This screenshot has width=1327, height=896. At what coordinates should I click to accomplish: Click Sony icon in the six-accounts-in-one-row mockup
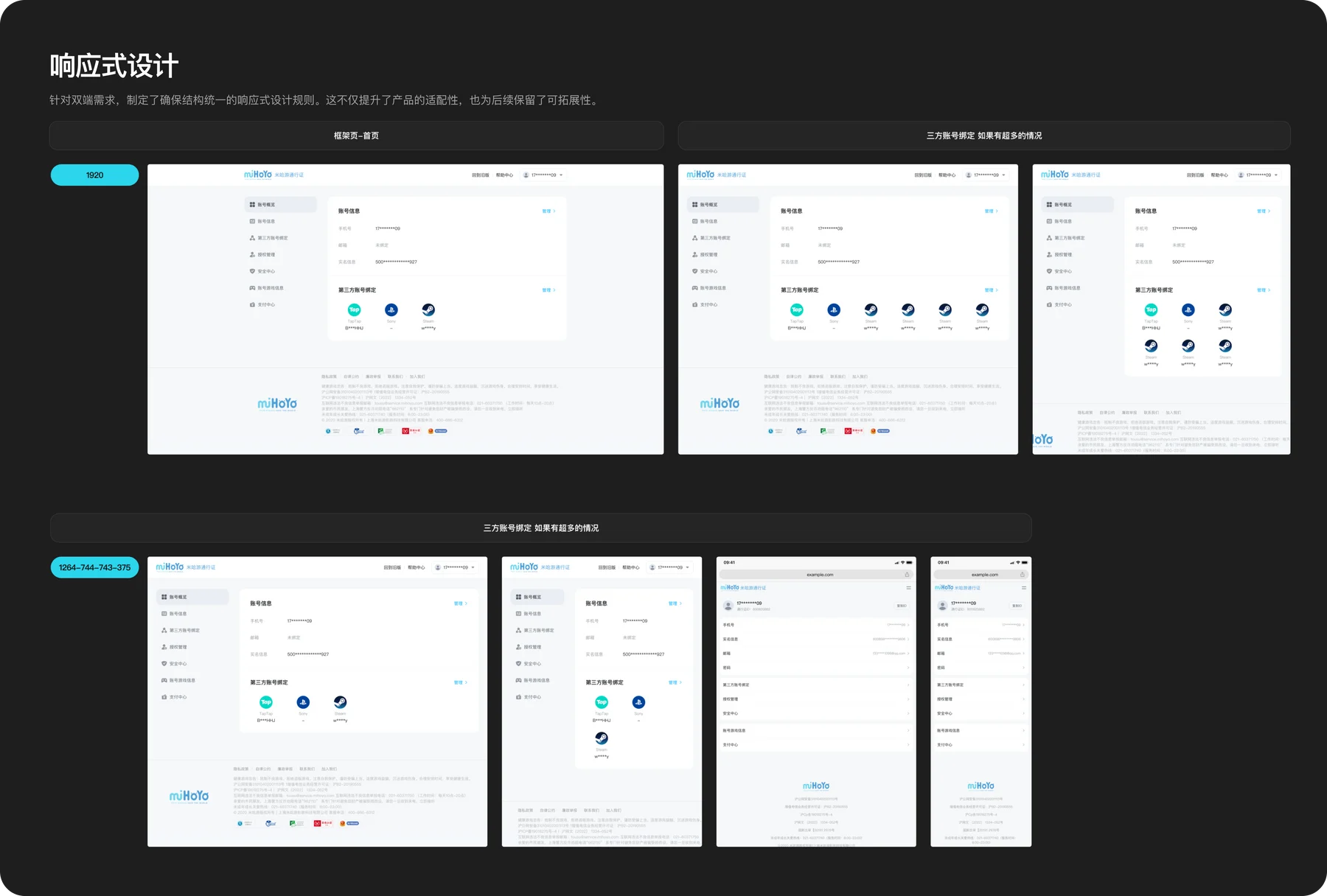(834, 309)
